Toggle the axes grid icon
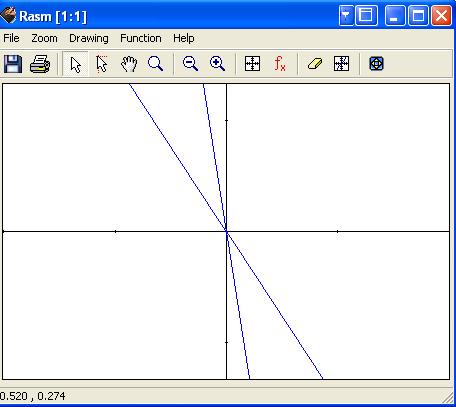The image size is (456, 407). point(252,64)
